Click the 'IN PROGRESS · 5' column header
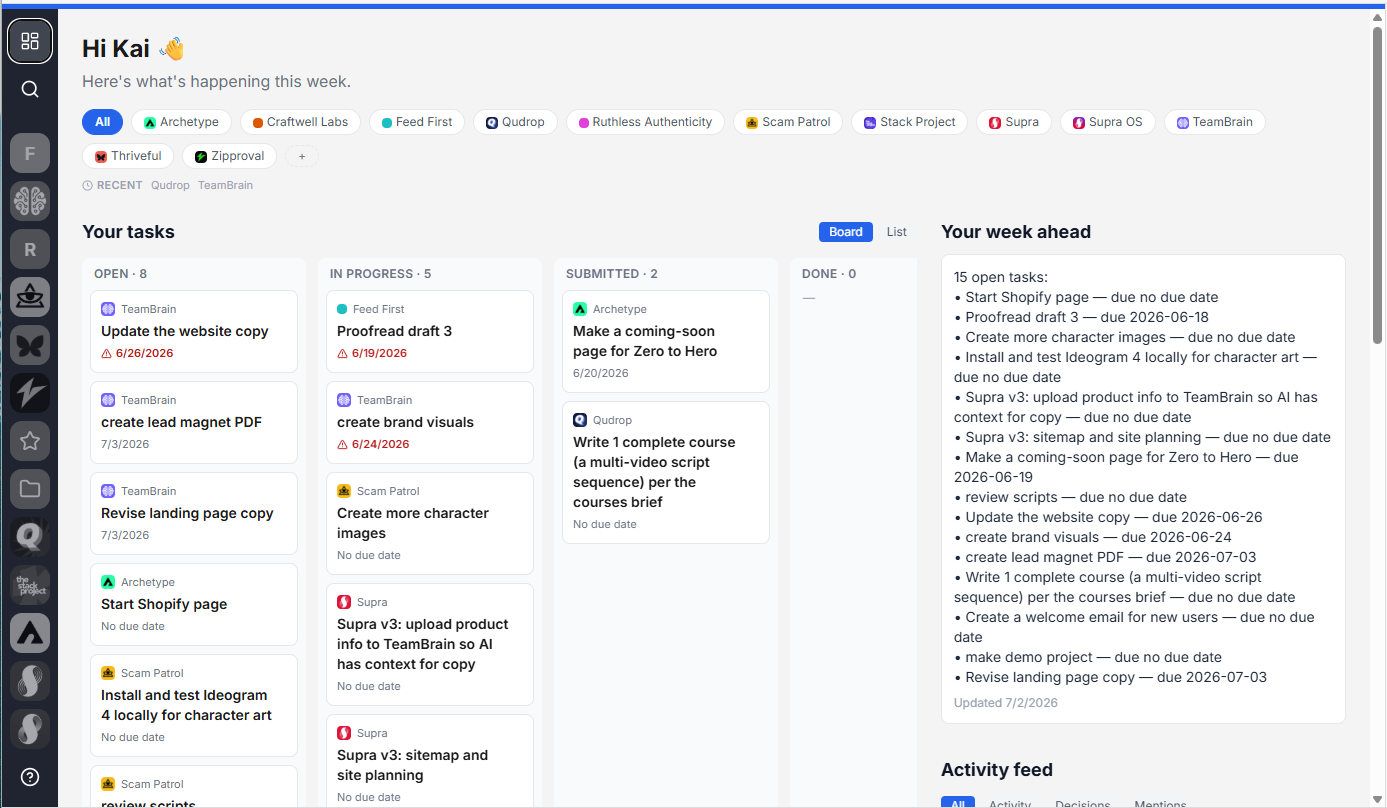Viewport: 1387px width, 808px height. coord(381,274)
